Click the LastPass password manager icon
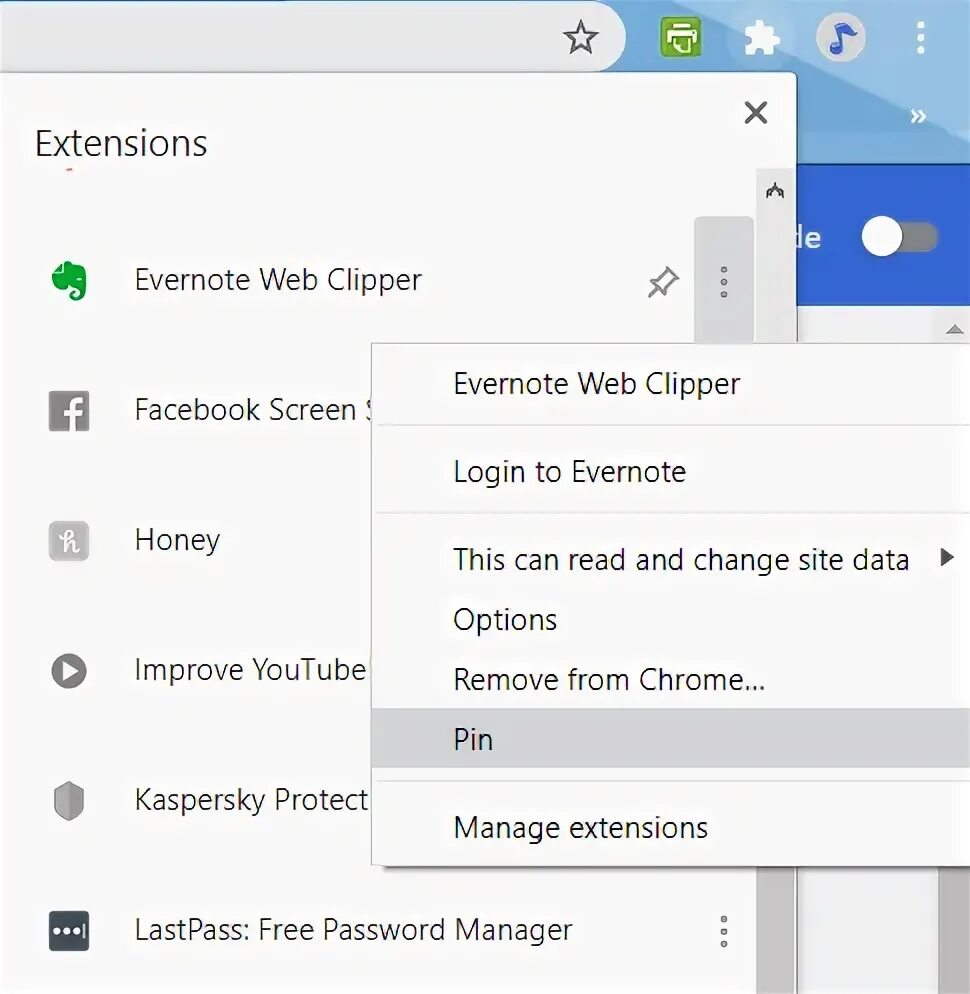Viewport: 970px width, 994px height. tap(69, 931)
